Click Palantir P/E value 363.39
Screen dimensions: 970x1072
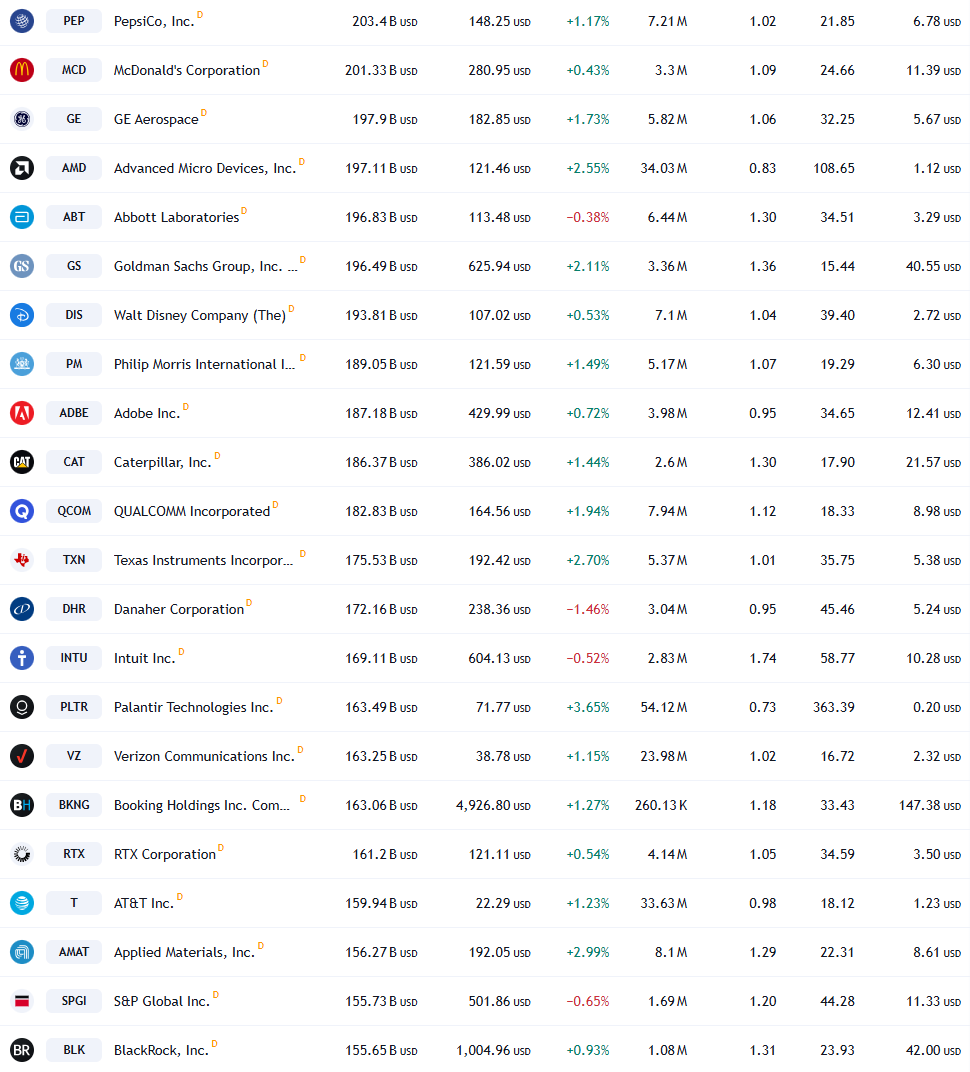click(833, 708)
